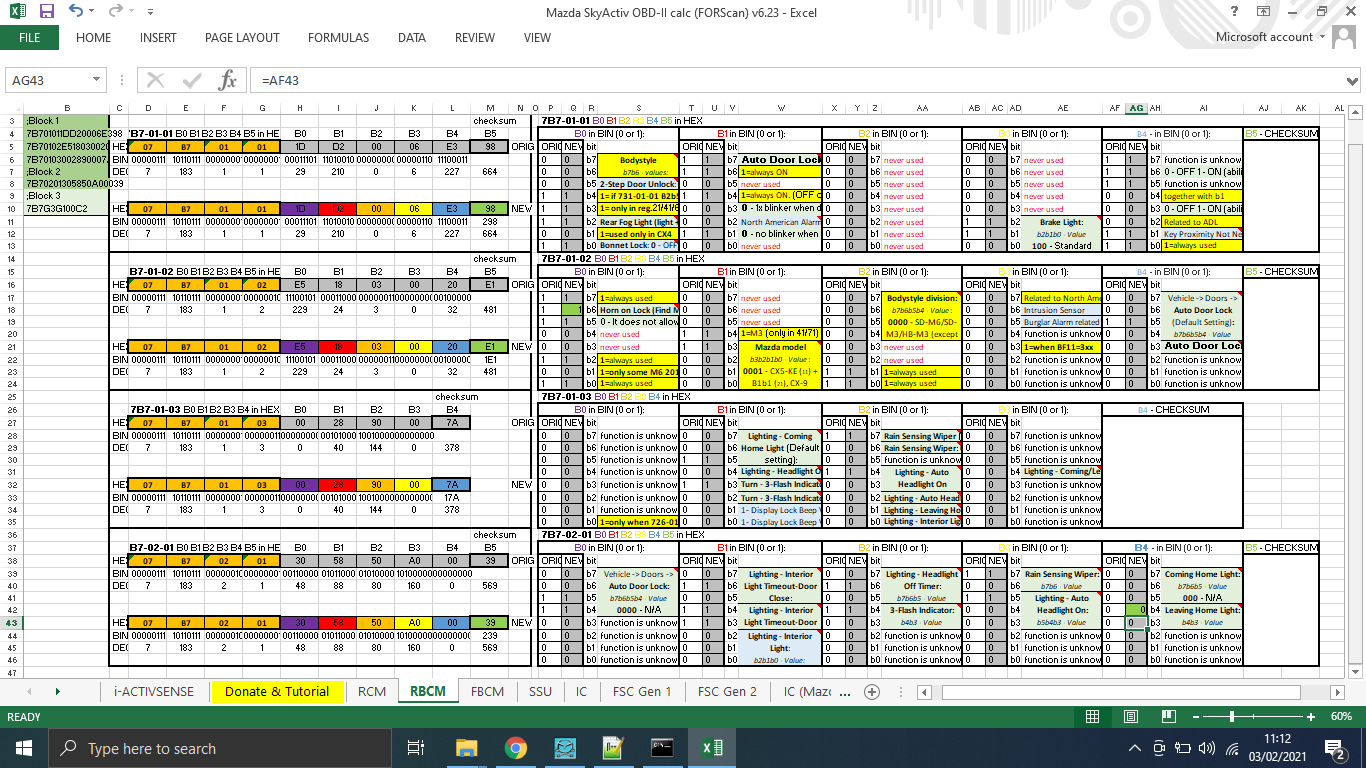Open File Explorer from the taskbar
Screen dimensions: 1366x768
pos(467,748)
